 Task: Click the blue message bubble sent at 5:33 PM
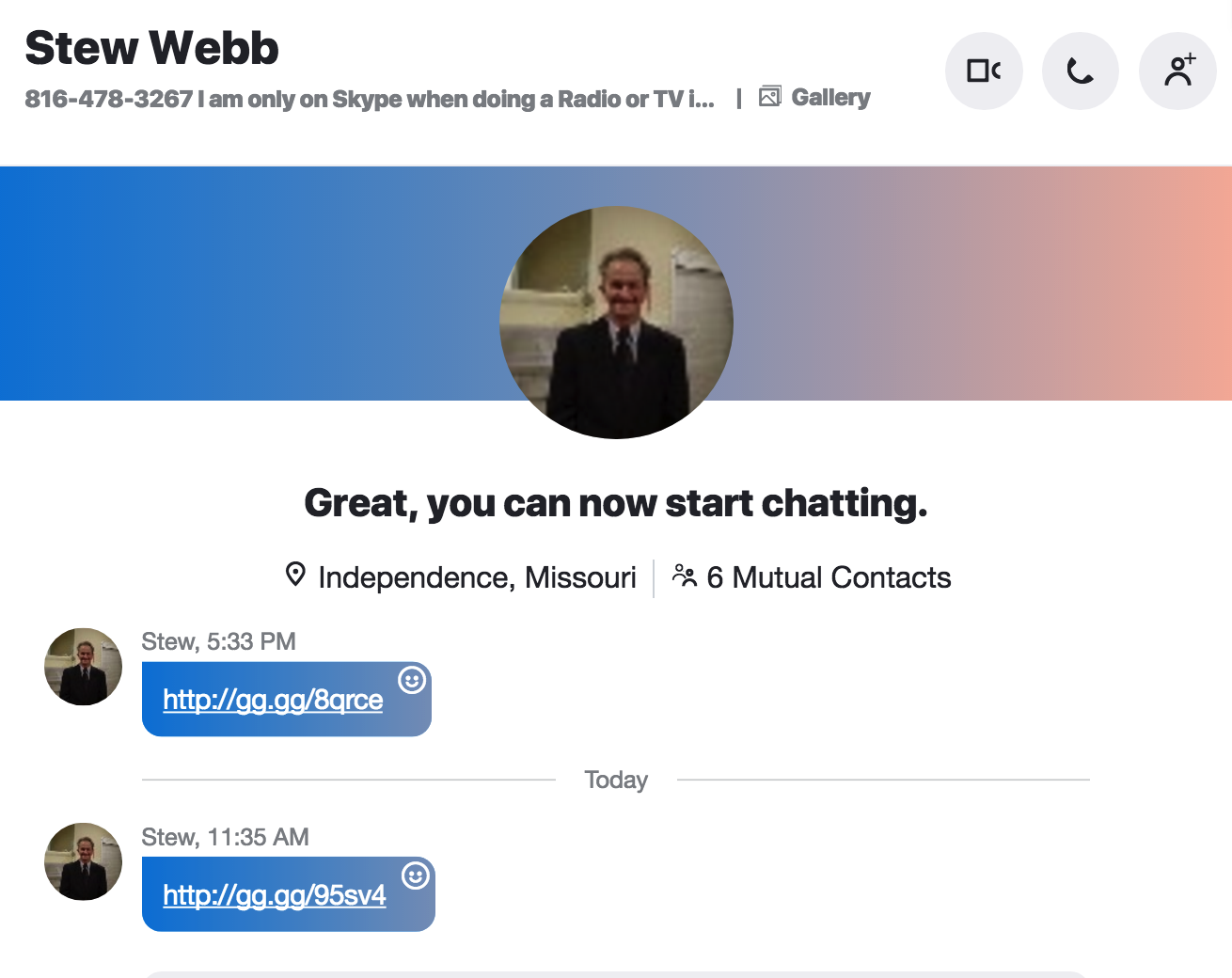coord(287,699)
